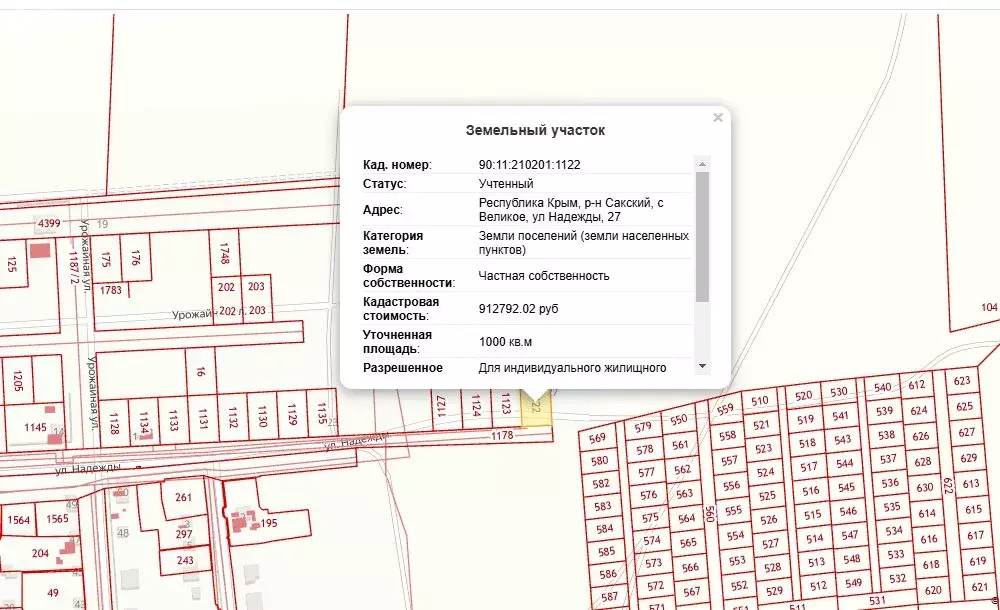Select parcel 1132 on the map
The height and width of the screenshot is (610, 1000).
[232, 418]
